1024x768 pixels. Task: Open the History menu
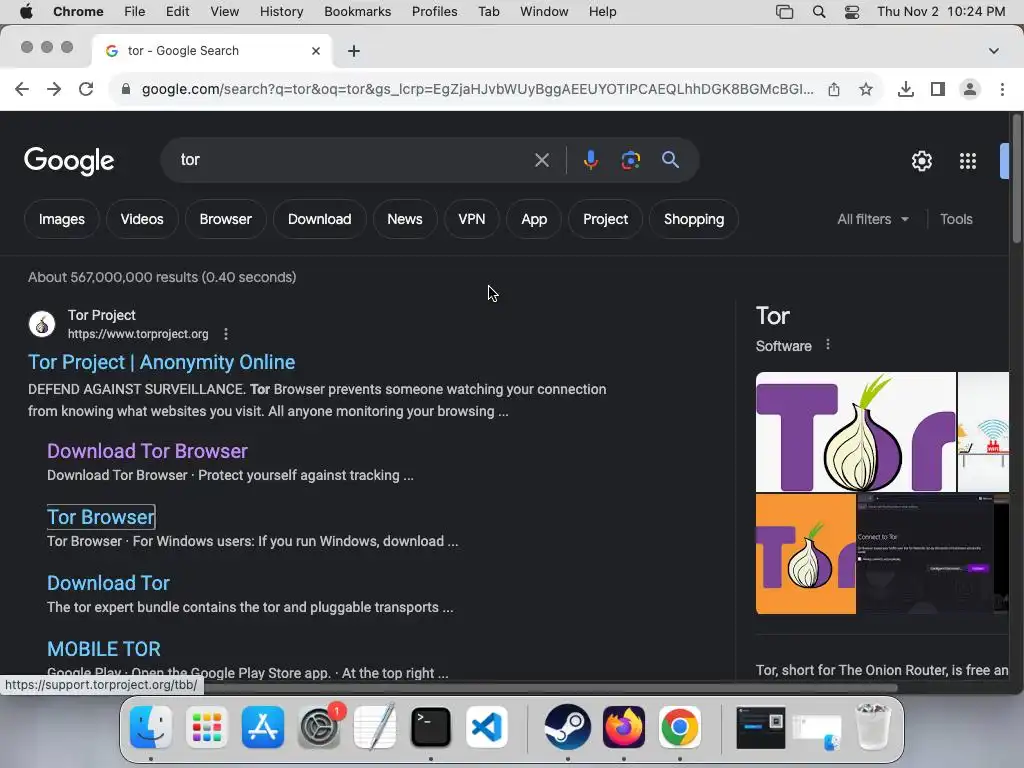[x=281, y=12]
